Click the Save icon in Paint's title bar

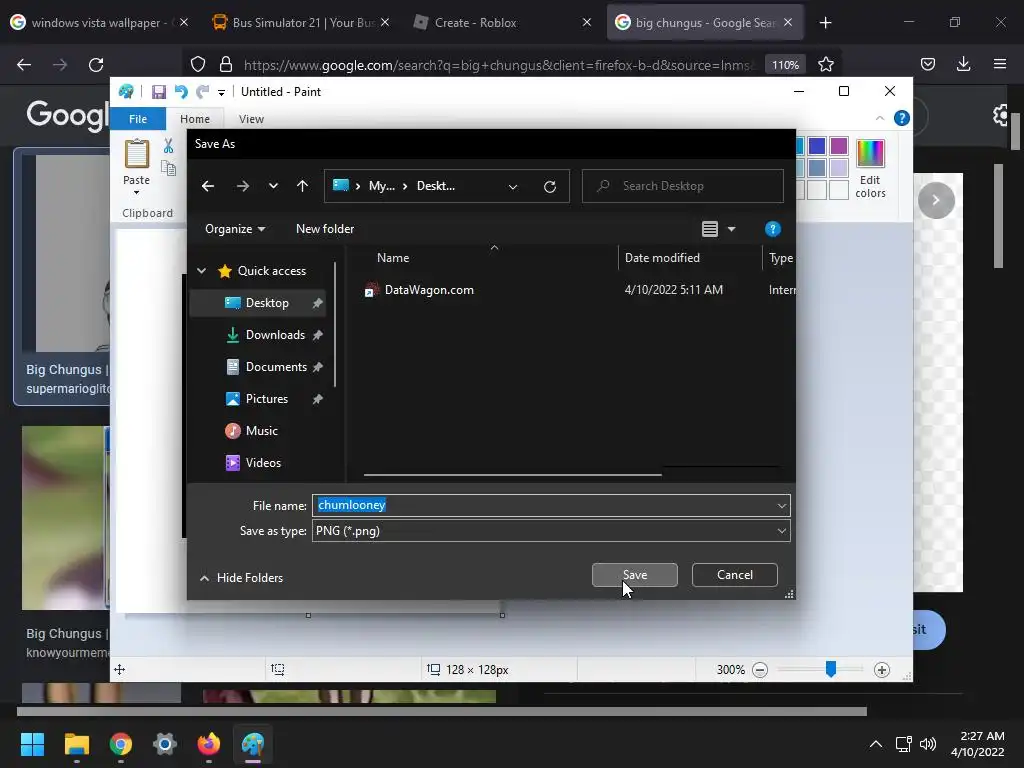click(159, 92)
